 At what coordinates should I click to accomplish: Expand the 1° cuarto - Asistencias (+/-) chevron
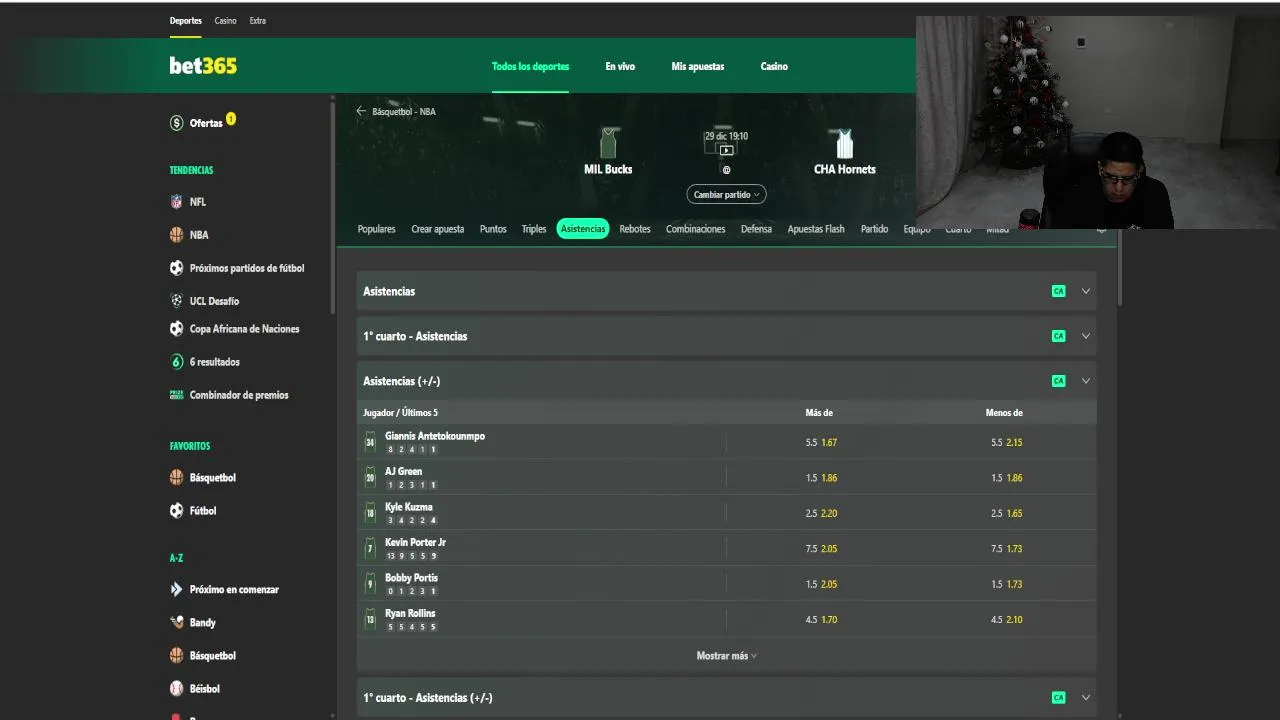tap(1086, 698)
